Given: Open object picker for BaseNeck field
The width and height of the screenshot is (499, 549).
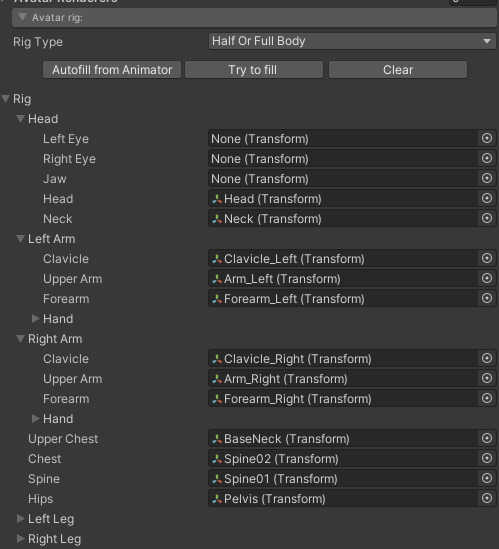Looking at the screenshot, I should pyautogui.click(x=487, y=438).
